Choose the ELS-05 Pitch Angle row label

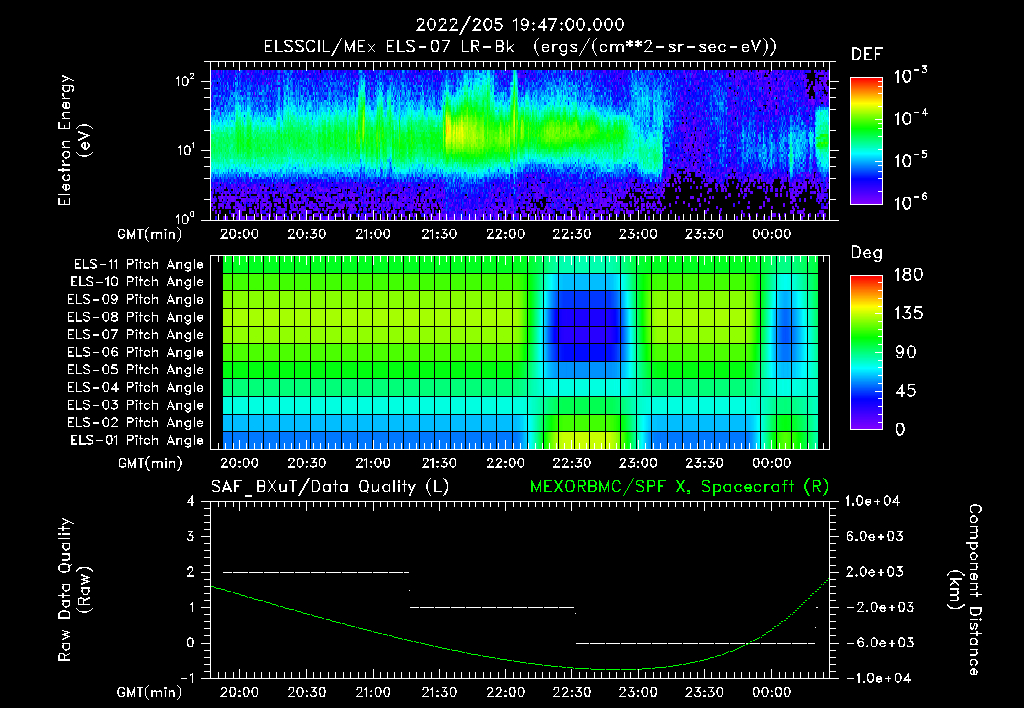coord(136,370)
